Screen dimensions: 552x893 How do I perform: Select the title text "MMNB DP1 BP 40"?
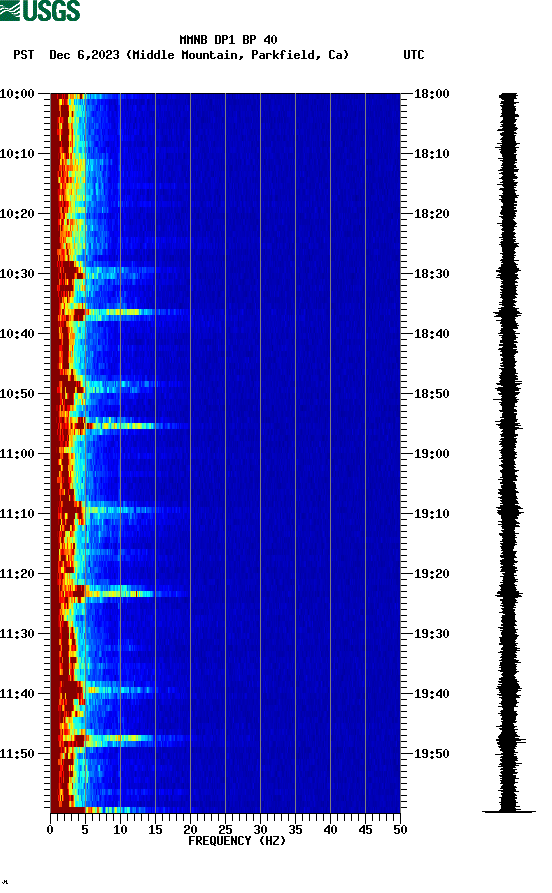tap(228, 40)
